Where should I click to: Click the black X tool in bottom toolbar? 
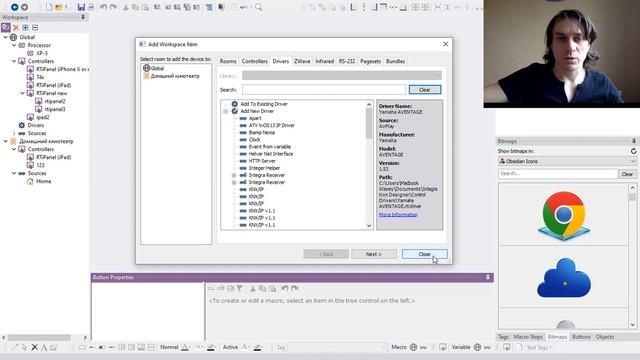34,347
